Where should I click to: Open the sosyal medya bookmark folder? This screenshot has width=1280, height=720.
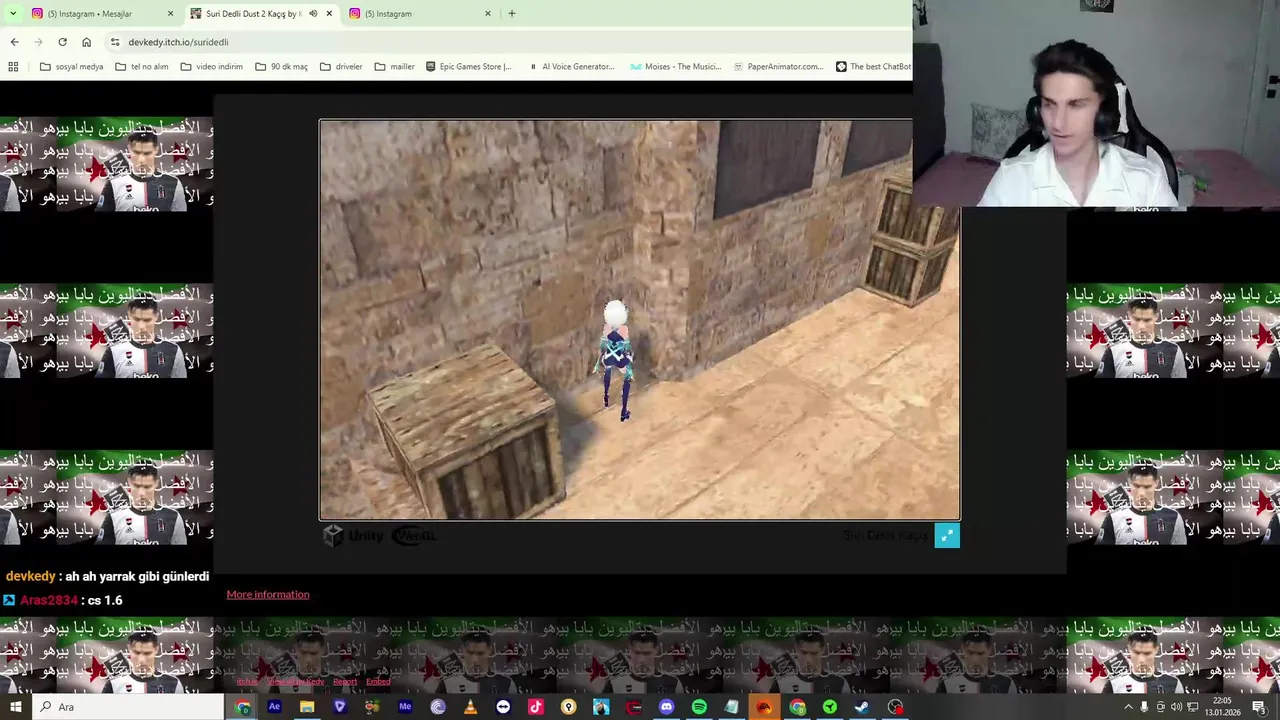pos(72,67)
